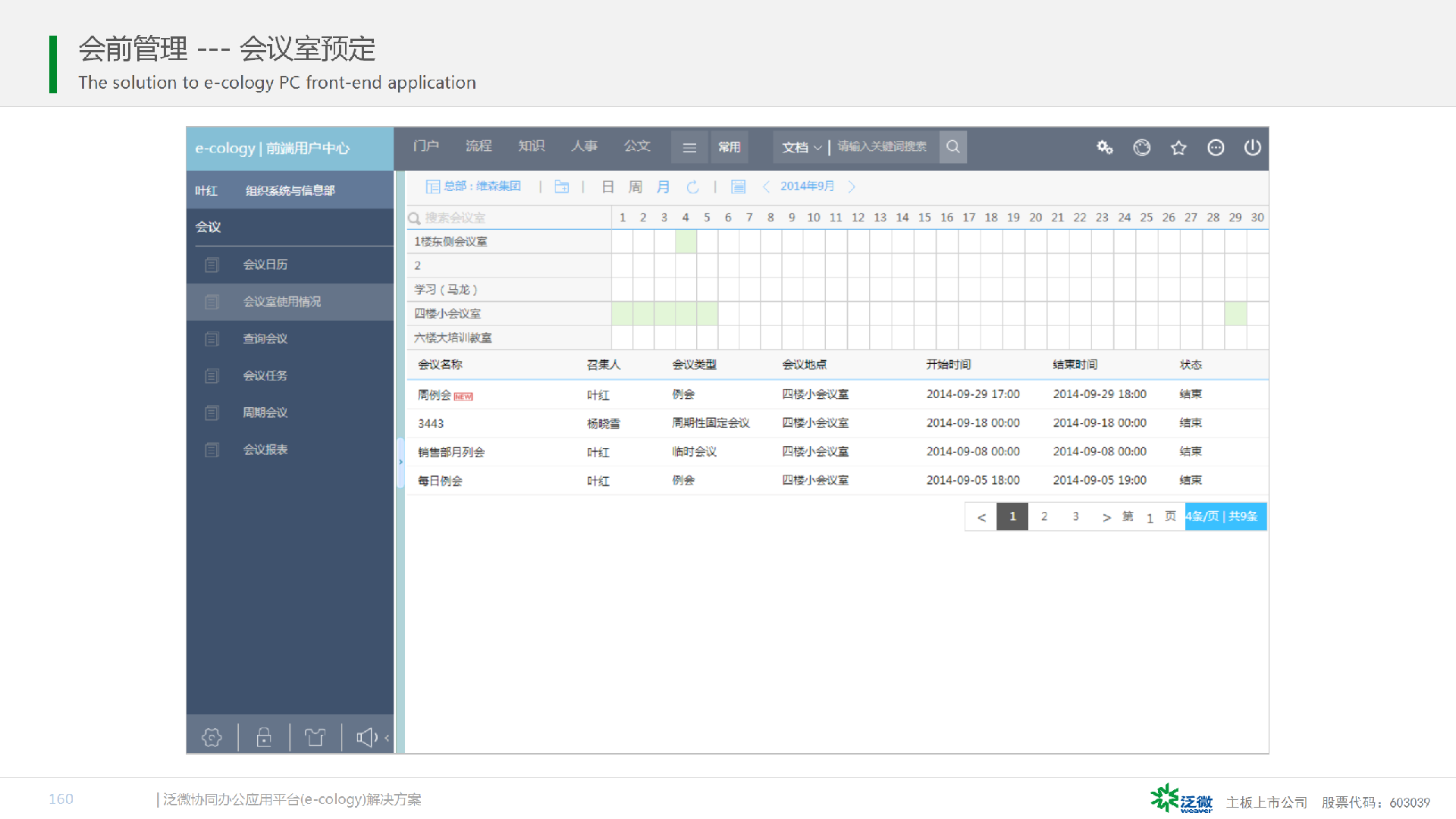
Task: Select 六楼大培训教室 room row
Action: coord(510,338)
